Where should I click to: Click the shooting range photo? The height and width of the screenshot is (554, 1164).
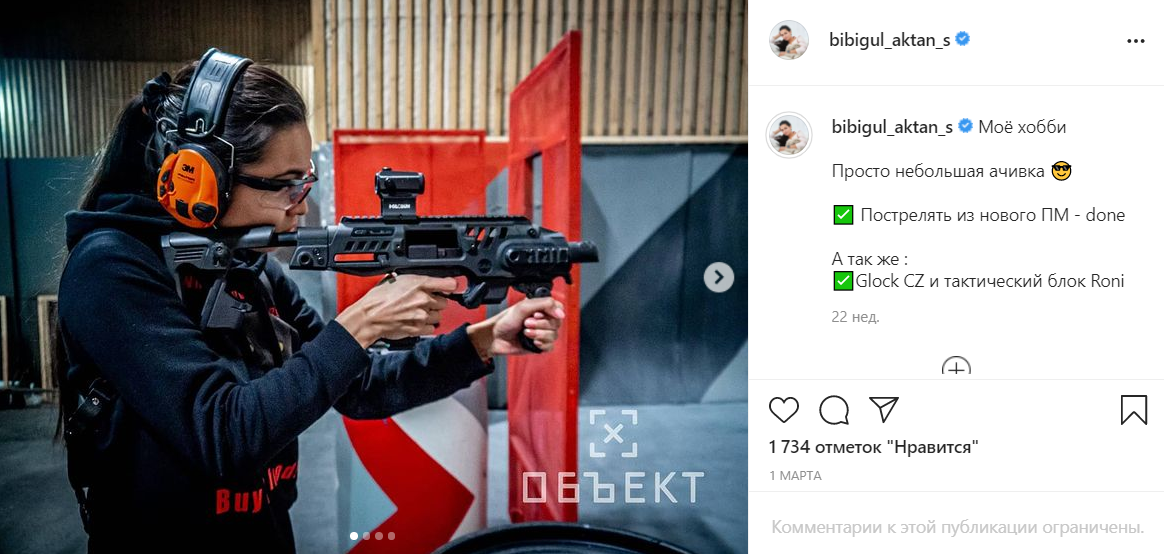(x=373, y=277)
